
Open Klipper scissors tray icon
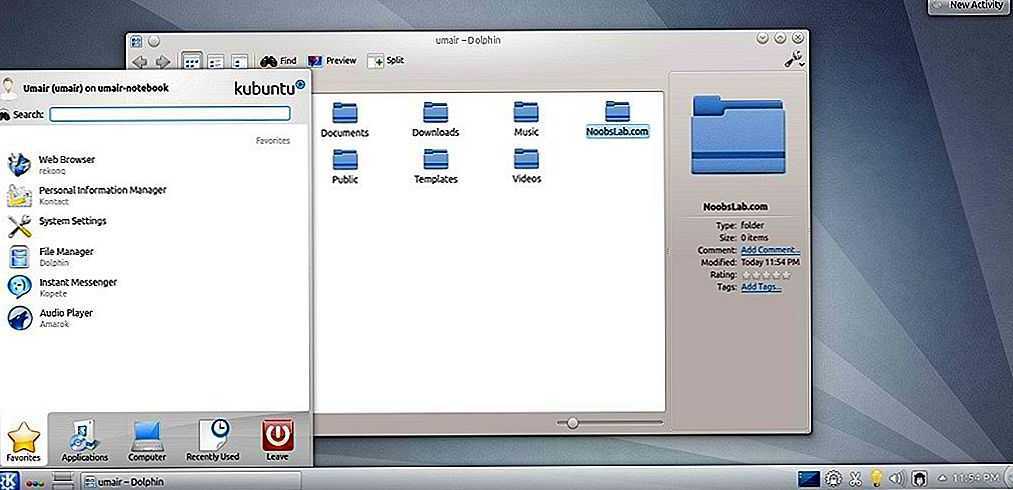(x=855, y=480)
